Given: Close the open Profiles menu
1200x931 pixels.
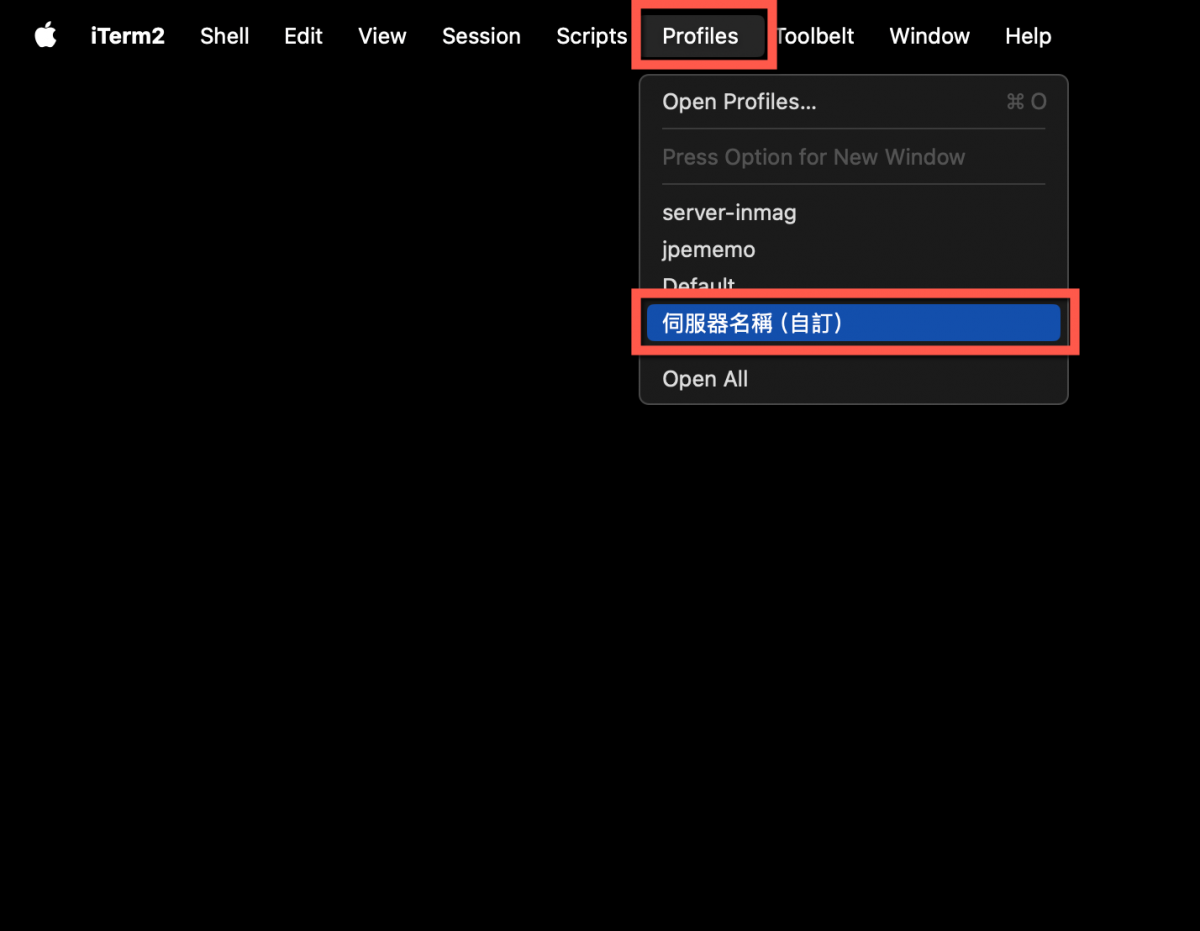Looking at the screenshot, I should (700, 36).
